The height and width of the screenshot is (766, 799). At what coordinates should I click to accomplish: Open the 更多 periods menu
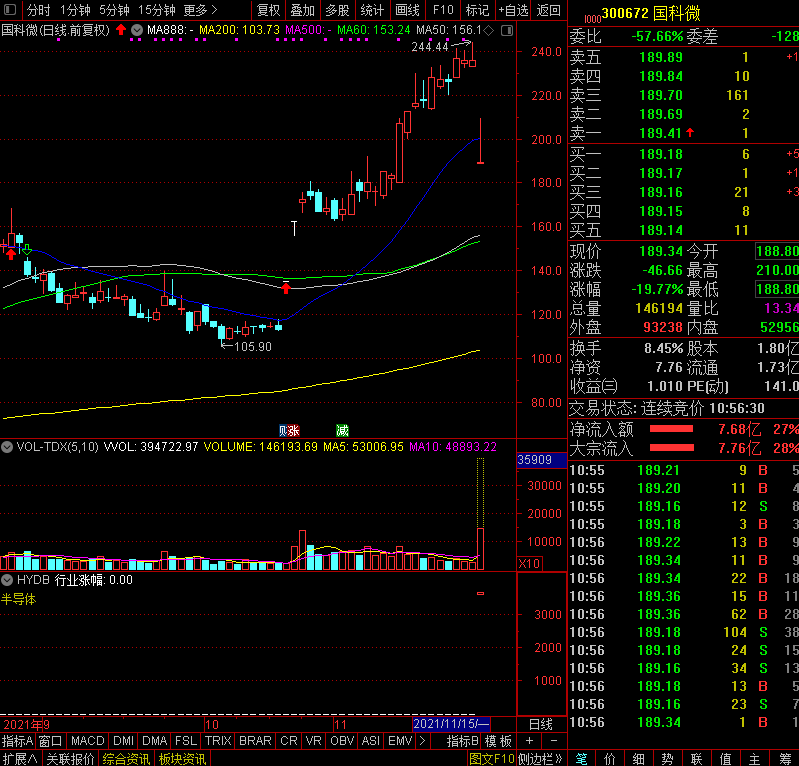[x=200, y=10]
